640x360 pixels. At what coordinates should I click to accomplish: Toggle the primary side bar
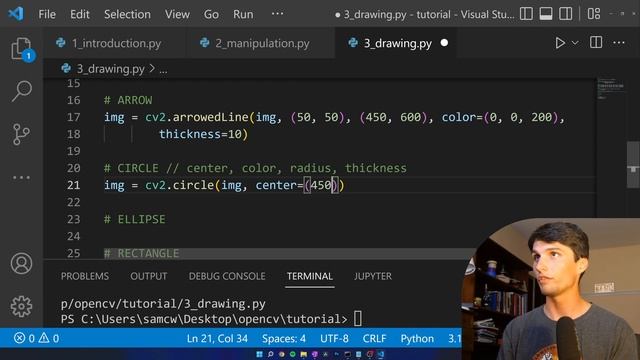(x=526, y=14)
